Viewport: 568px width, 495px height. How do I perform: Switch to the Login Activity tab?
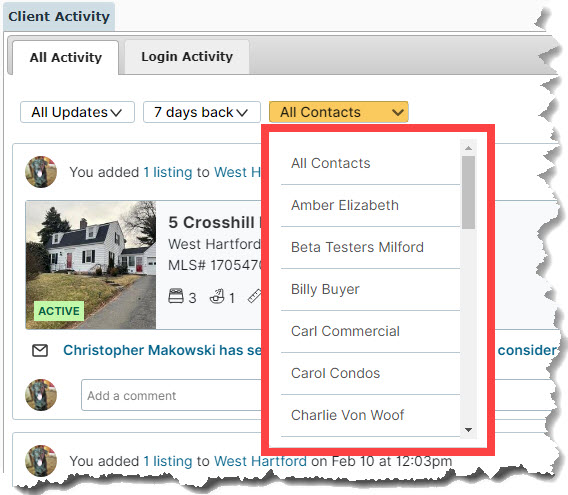tap(187, 57)
